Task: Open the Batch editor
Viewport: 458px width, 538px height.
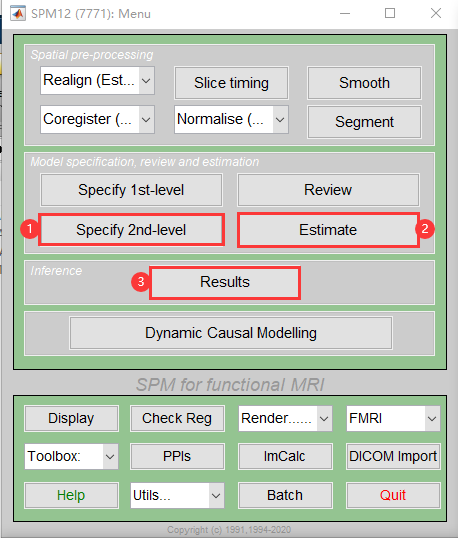Action: (285, 495)
